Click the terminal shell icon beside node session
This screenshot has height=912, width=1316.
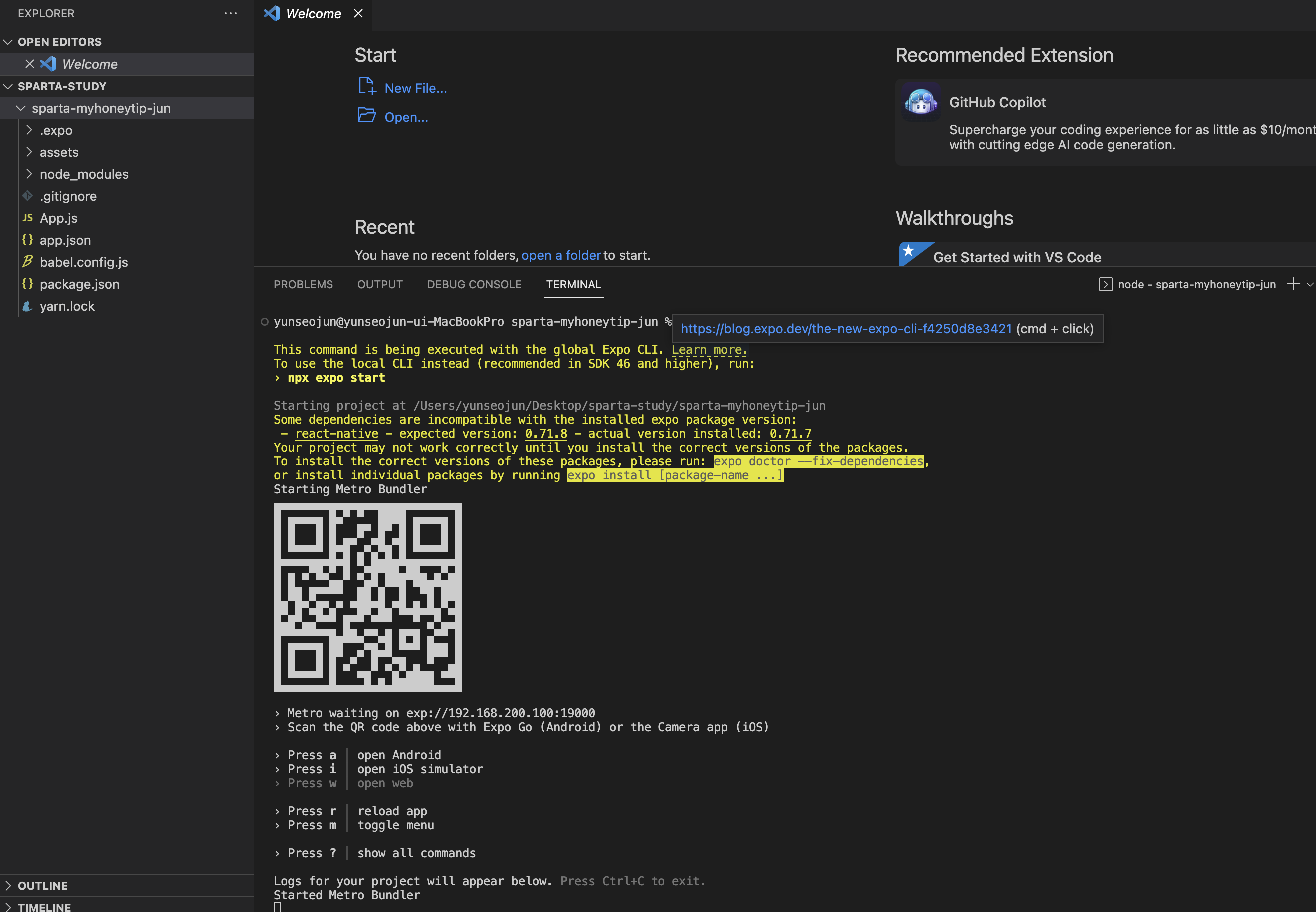coord(1105,284)
